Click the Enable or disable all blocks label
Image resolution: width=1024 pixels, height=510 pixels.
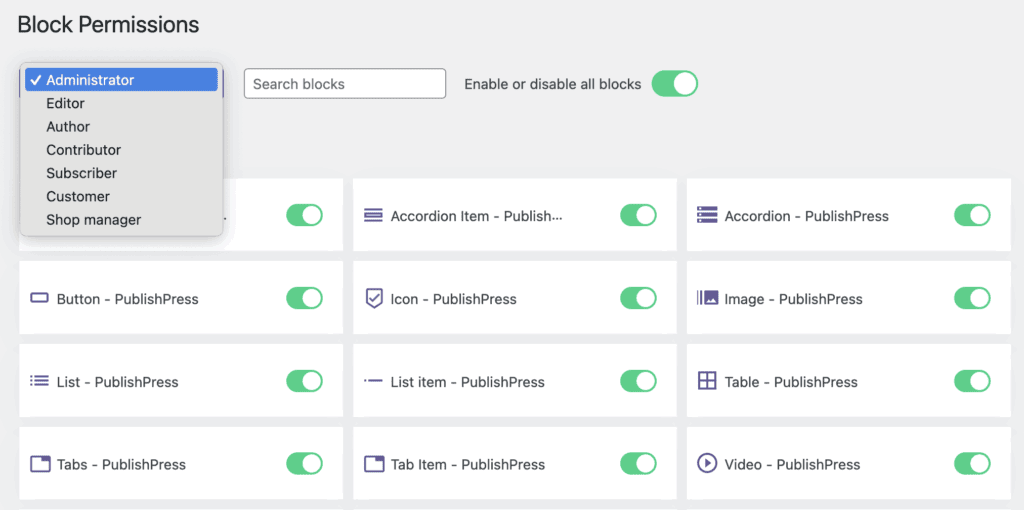(x=552, y=84)
